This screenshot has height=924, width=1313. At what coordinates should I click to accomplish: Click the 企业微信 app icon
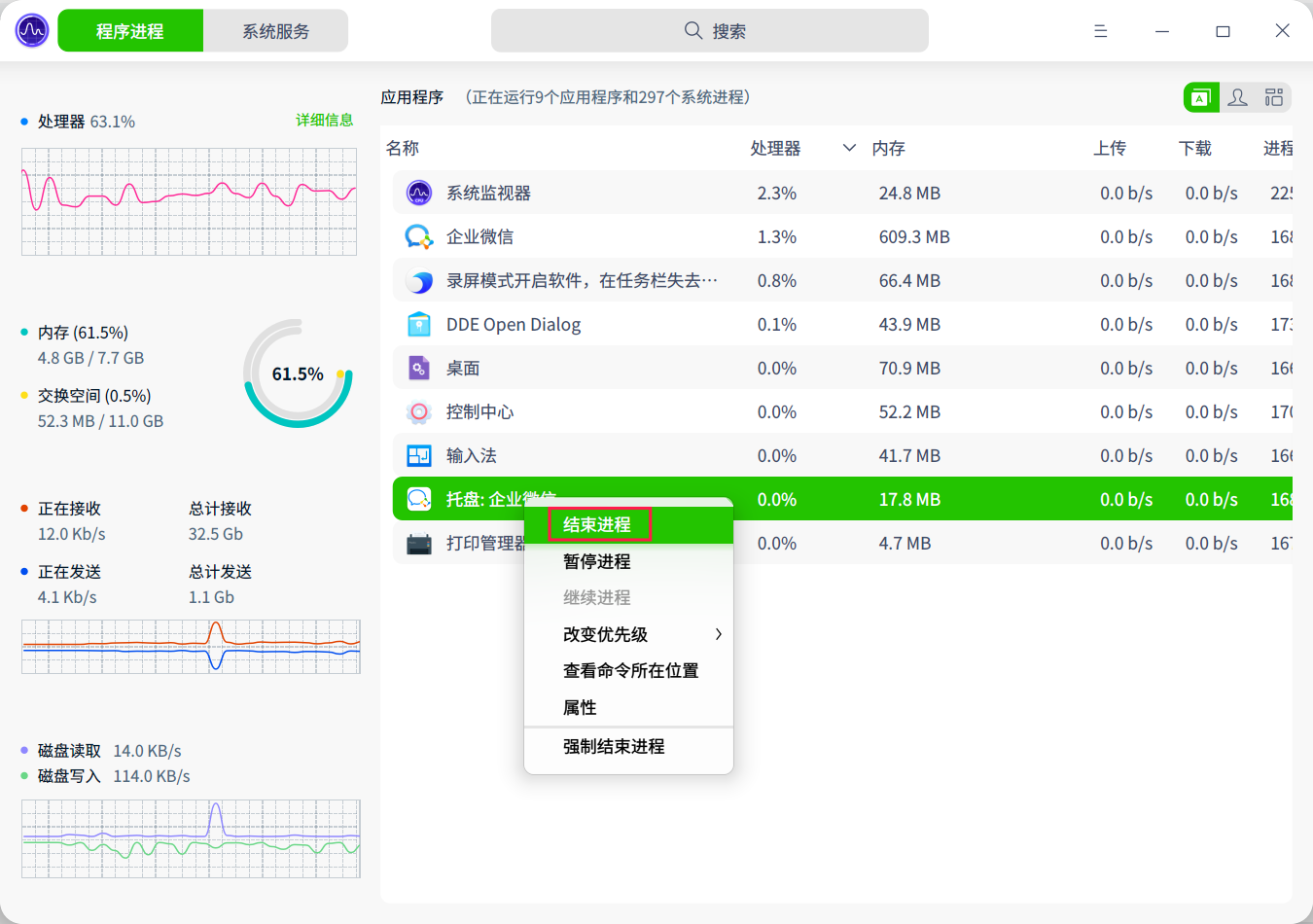pos(418,237)
